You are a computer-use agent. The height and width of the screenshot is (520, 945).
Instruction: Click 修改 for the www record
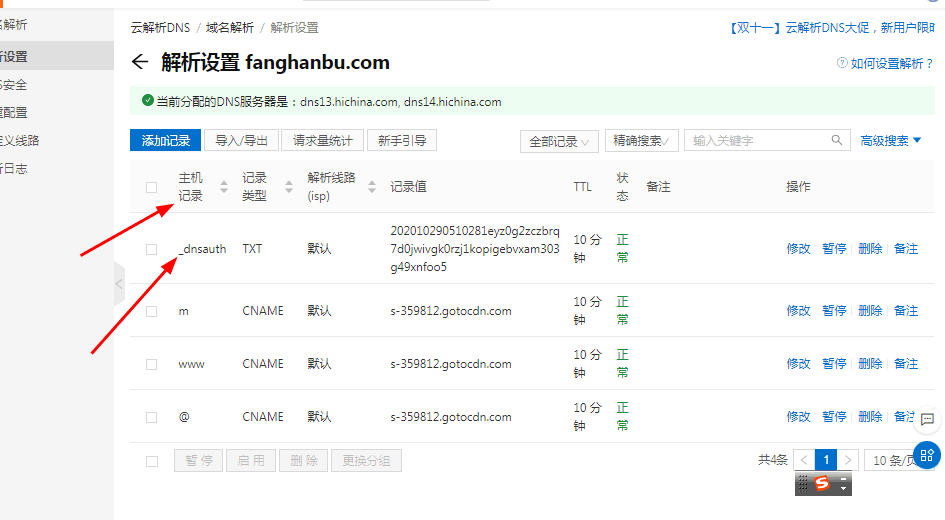coord(799,363)
